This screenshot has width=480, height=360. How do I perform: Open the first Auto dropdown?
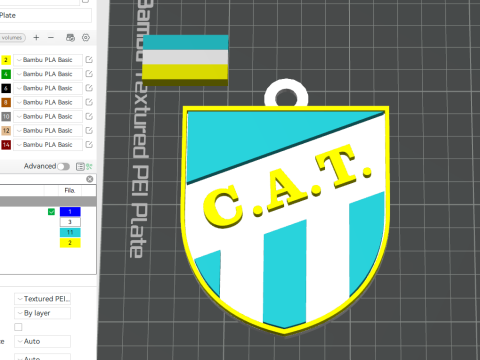point(42,341)
